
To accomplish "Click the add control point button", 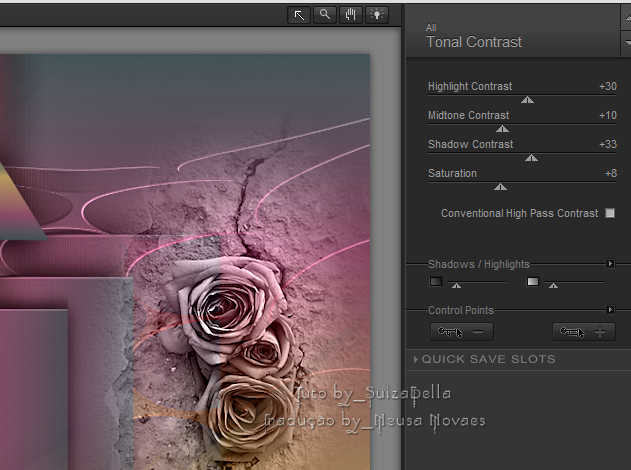I will point(584,332).
